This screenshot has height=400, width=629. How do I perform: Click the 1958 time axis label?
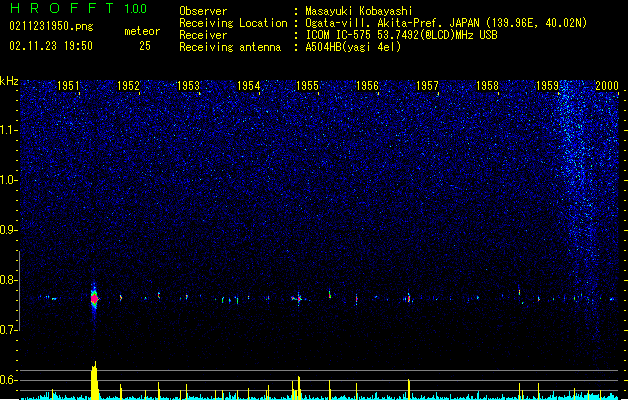pos(487,85)
